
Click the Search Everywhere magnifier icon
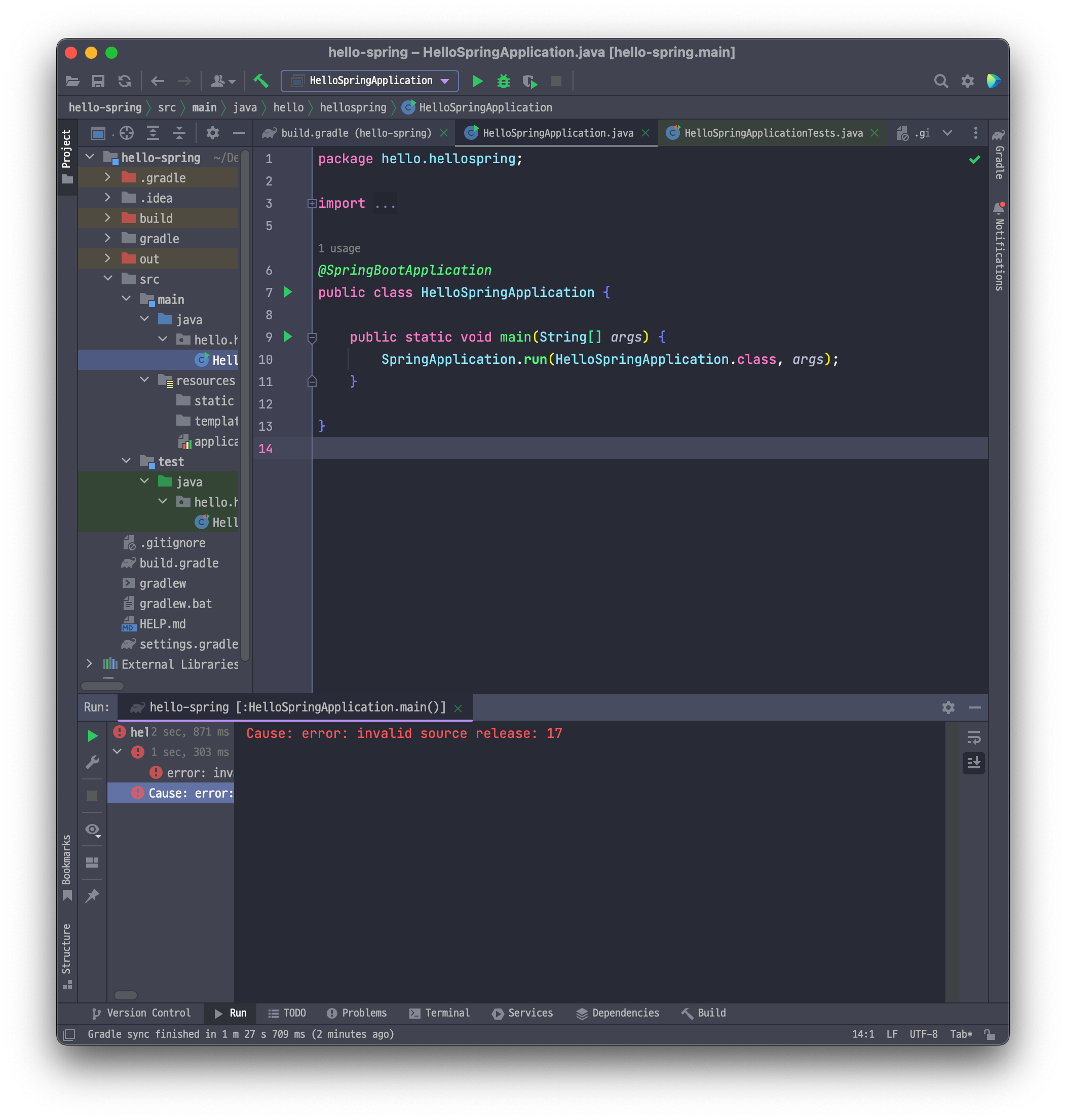click(x=940, y=81)
